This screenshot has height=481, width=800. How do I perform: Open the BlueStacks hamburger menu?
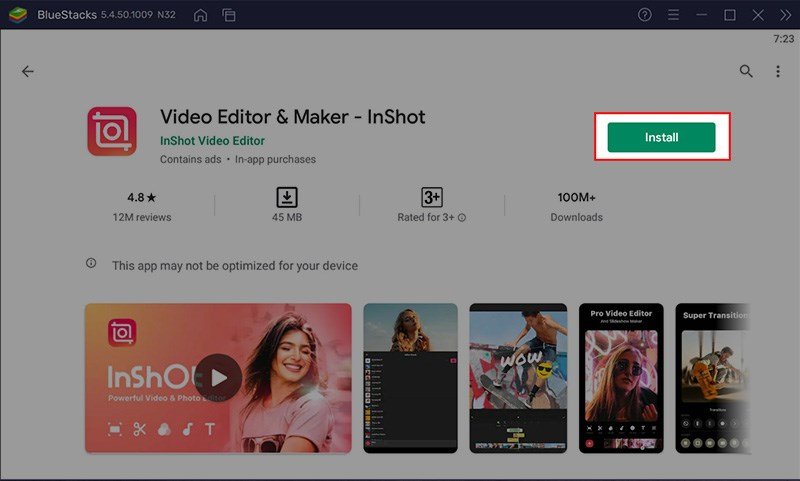[x=673, y=15]
